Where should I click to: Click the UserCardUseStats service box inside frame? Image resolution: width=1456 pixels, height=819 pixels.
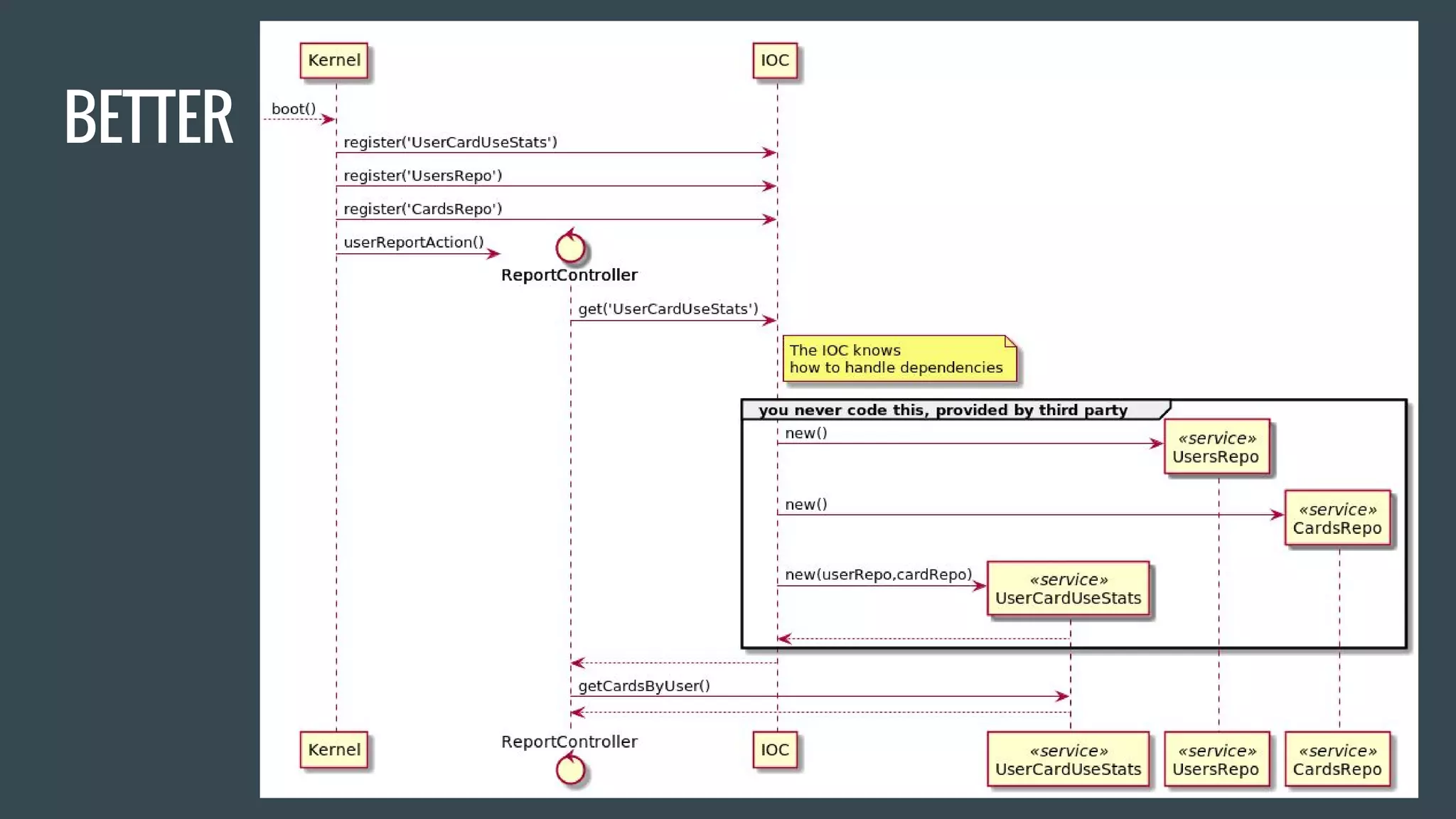(x=1068, y=589)
